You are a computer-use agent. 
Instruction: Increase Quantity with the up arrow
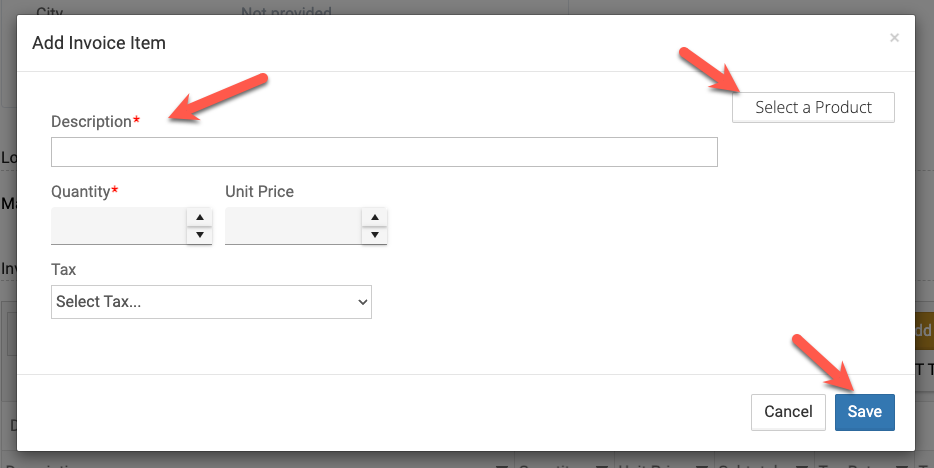coord(200,217)
